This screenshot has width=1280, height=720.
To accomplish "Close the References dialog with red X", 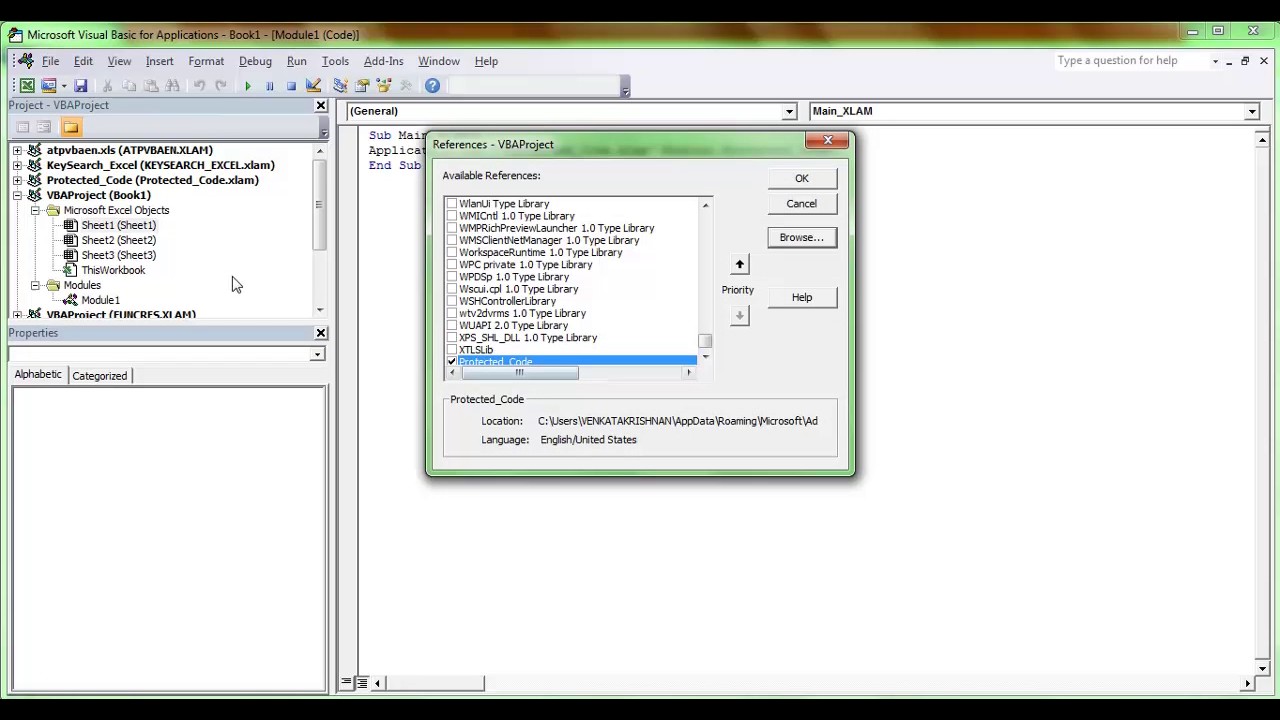I will coord(828,141).
